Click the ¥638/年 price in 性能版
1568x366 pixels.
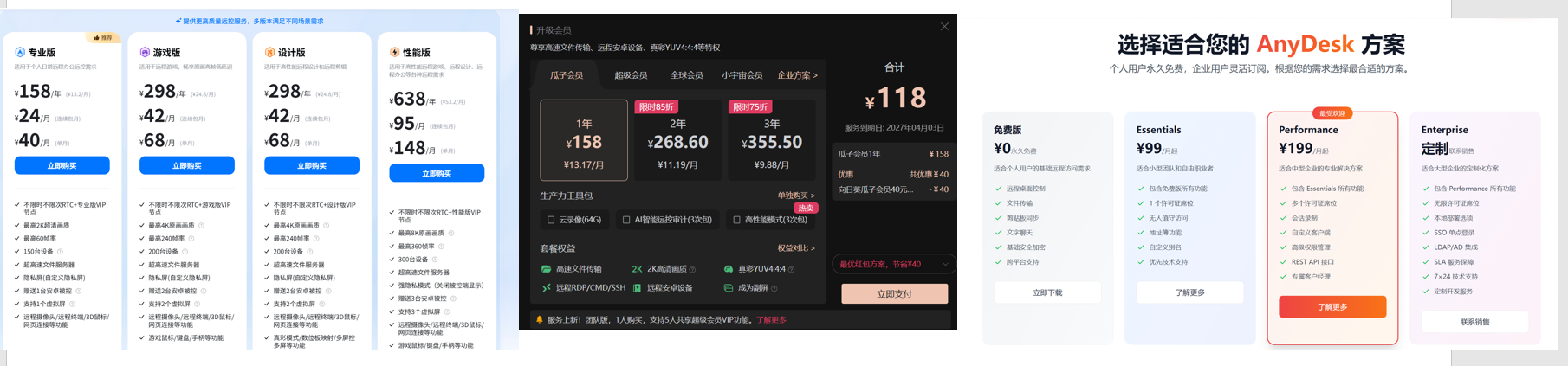pyautogui.click(x=412, y=99)
